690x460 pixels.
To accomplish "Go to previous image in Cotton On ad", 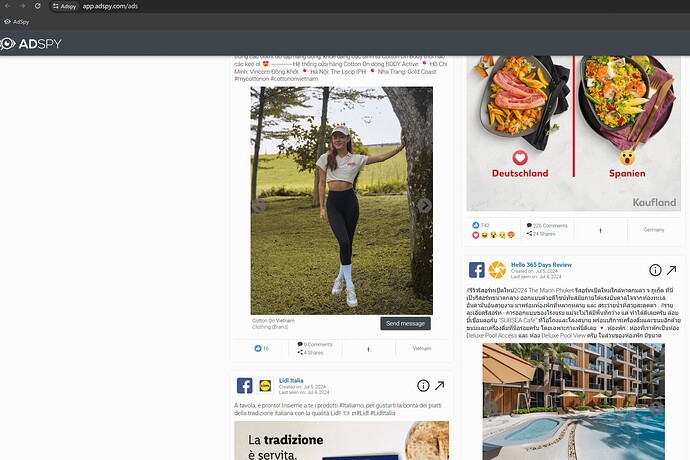I will point(259,205).
